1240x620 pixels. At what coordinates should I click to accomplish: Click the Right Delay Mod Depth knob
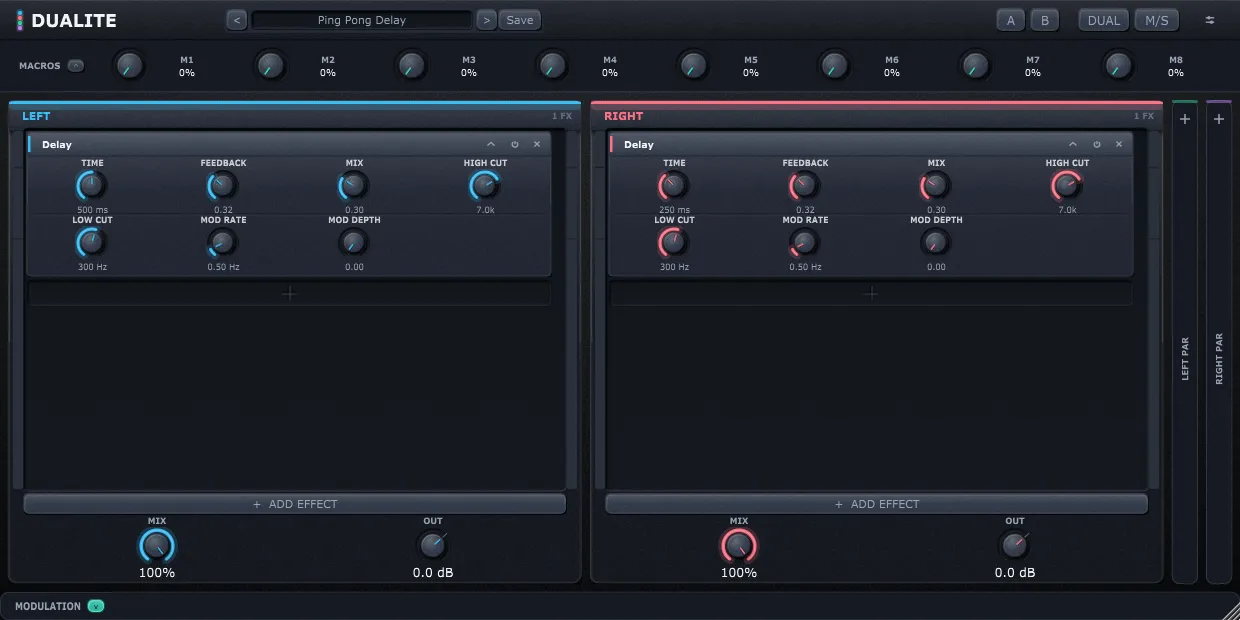click(x=936, y=242)
